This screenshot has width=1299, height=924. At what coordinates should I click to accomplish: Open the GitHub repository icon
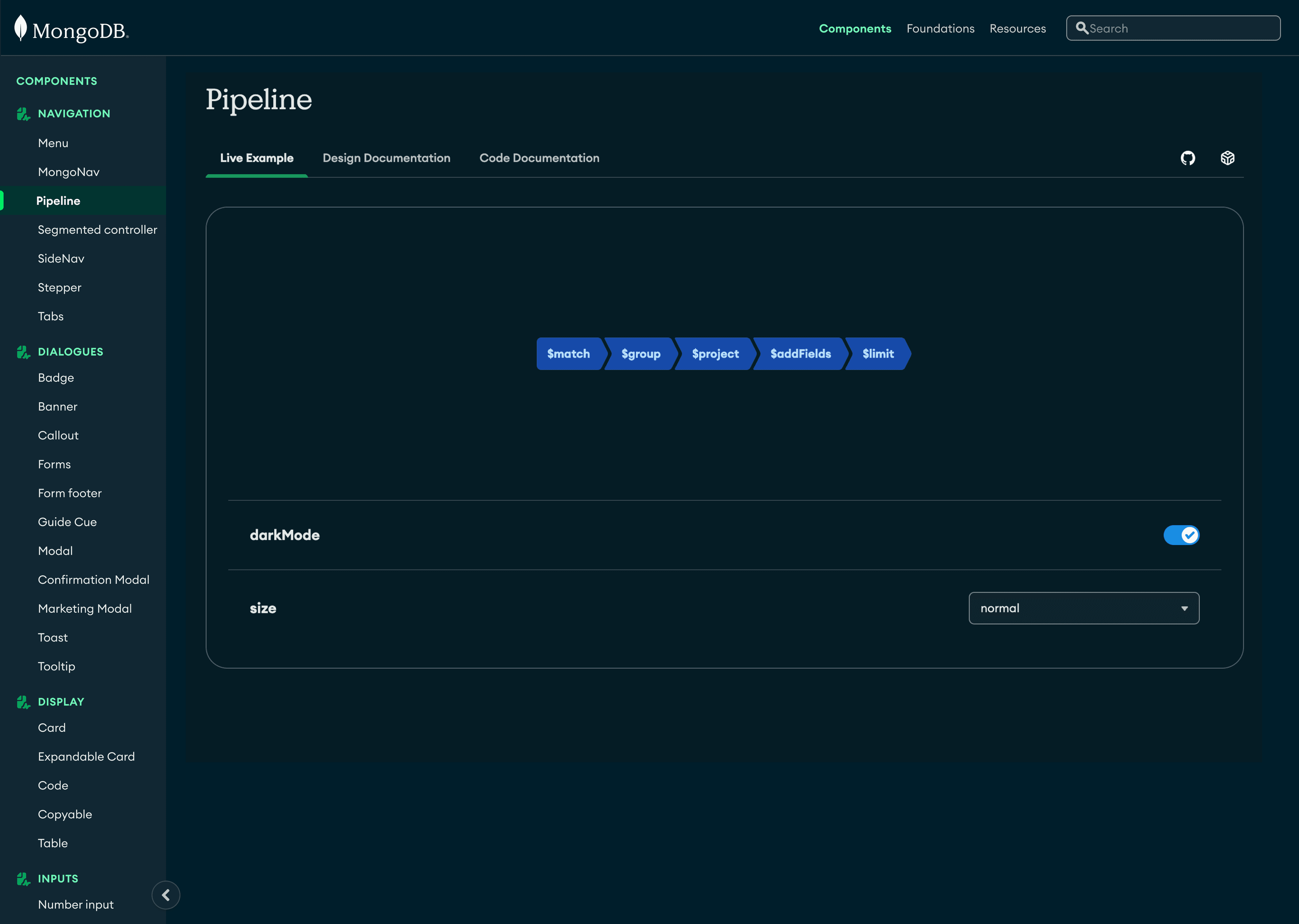pos(1188,158)
